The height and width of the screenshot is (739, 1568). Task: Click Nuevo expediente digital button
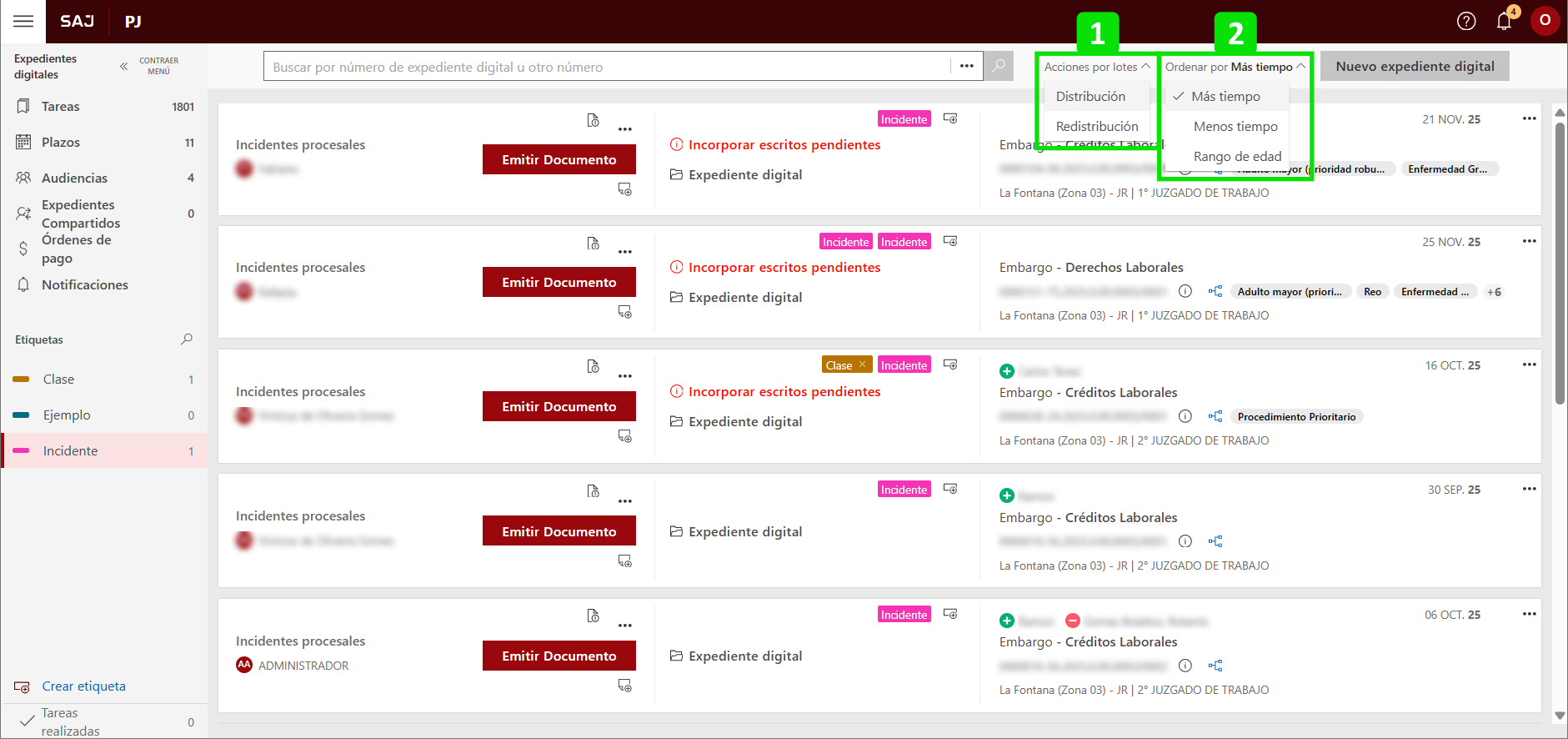[x=1415, y=67]
